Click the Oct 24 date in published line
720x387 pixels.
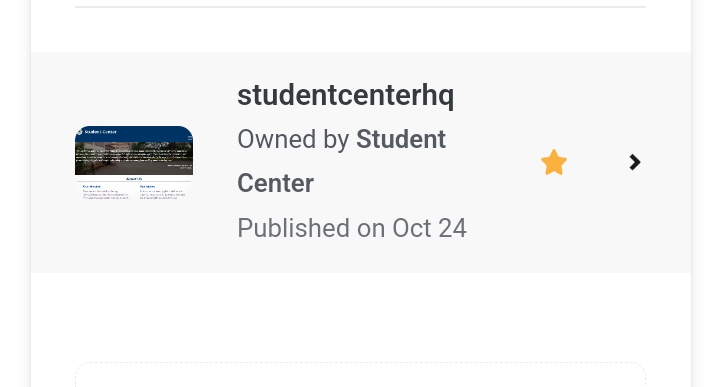click(x=429, y=228)
